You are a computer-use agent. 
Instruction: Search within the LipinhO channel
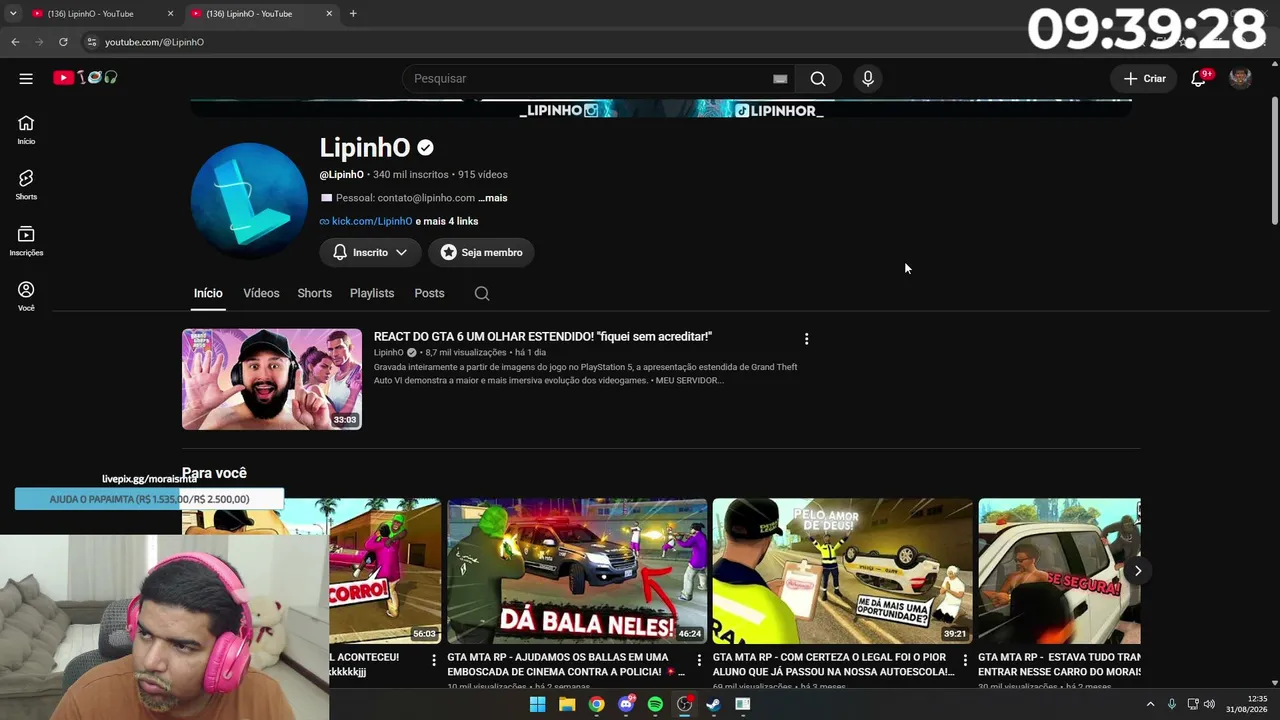pos(482,293)
